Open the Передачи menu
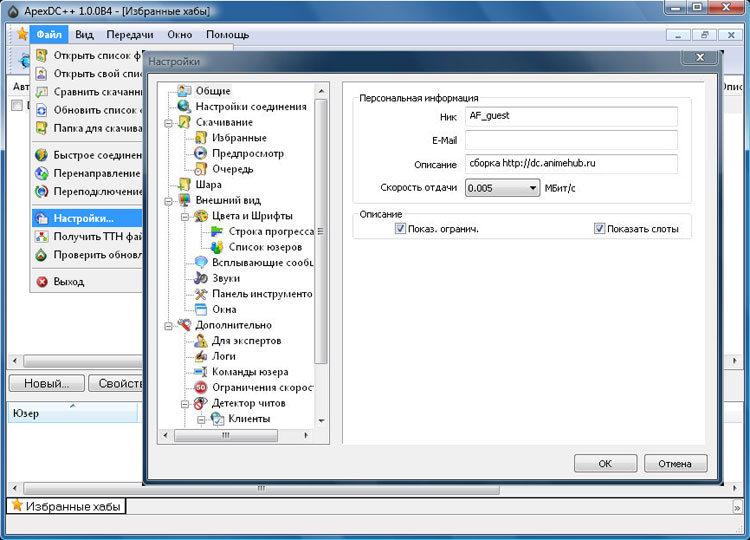 tap(130, 34)
